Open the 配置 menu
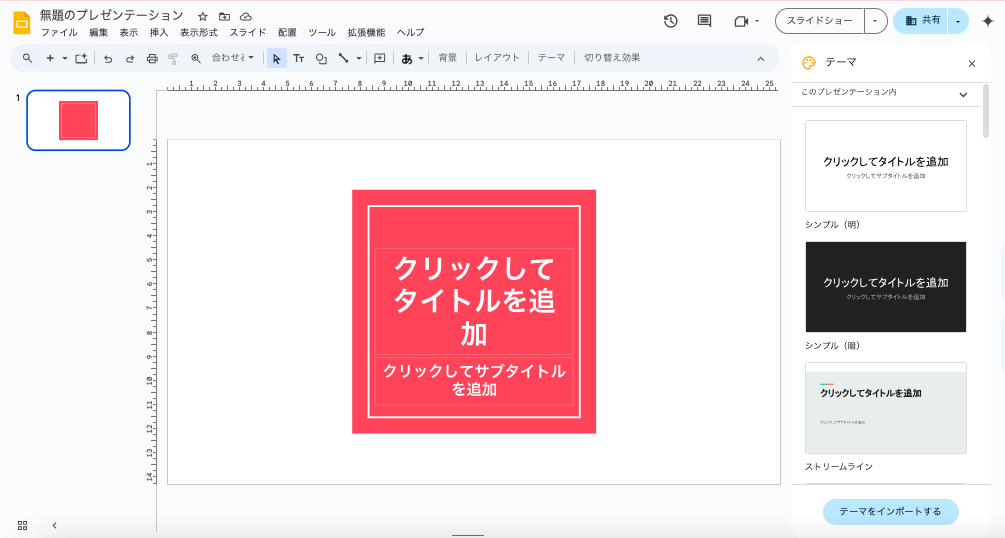 [287, 33]
